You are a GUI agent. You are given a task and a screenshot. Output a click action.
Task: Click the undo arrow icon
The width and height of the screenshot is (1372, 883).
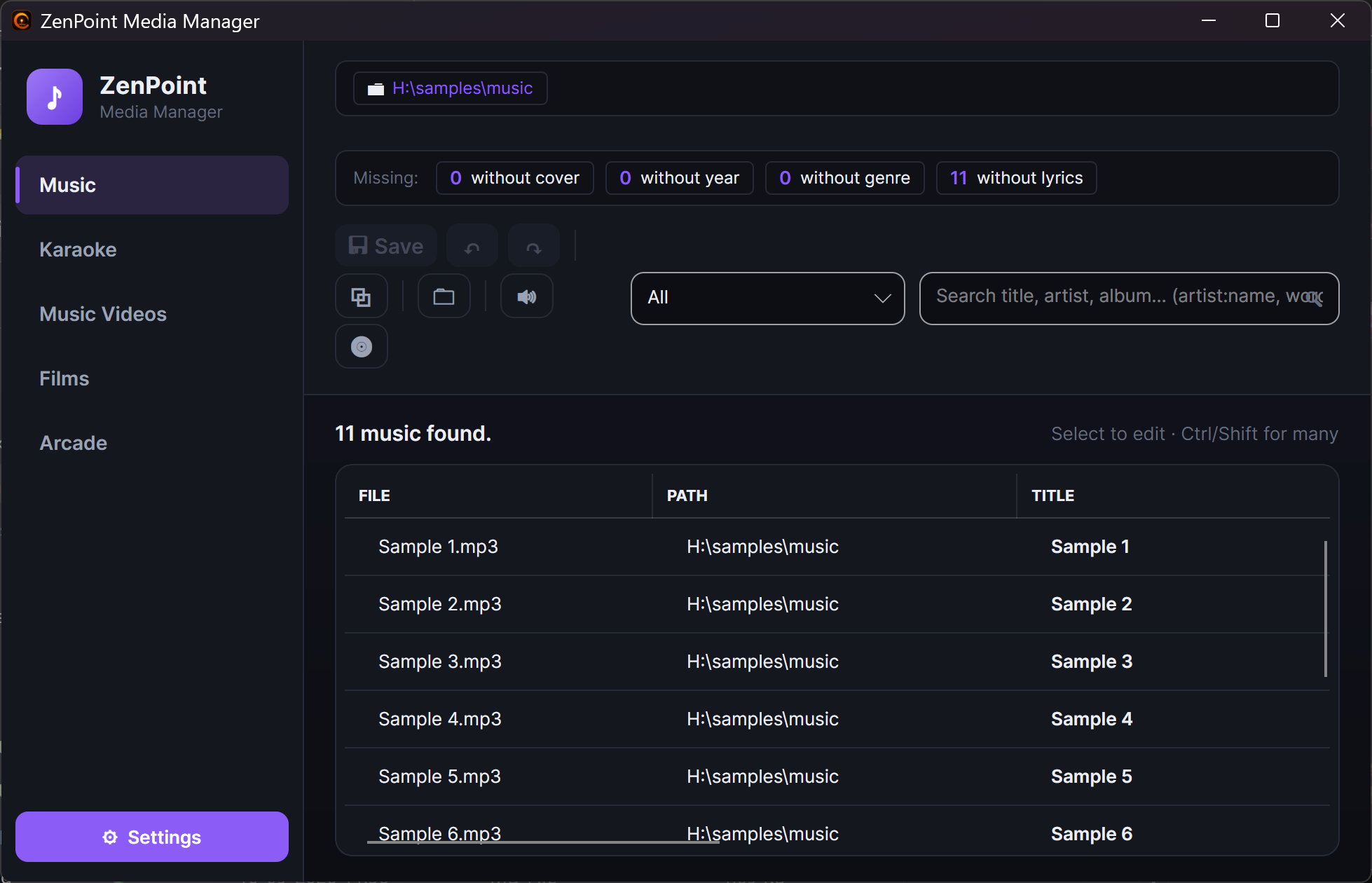coord(472,246)
